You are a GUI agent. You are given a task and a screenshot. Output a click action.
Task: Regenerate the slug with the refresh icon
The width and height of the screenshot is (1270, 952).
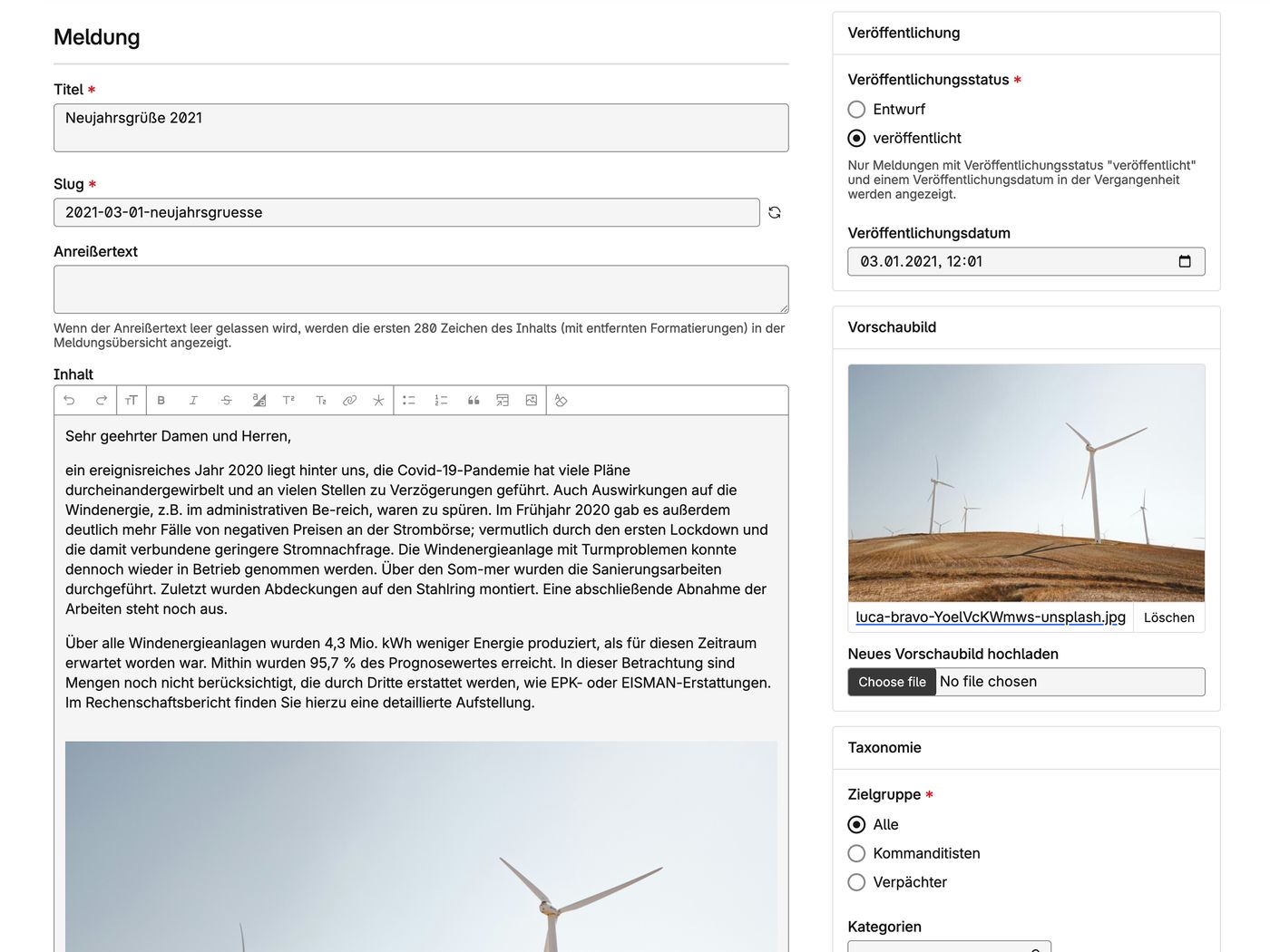point(775,212)
